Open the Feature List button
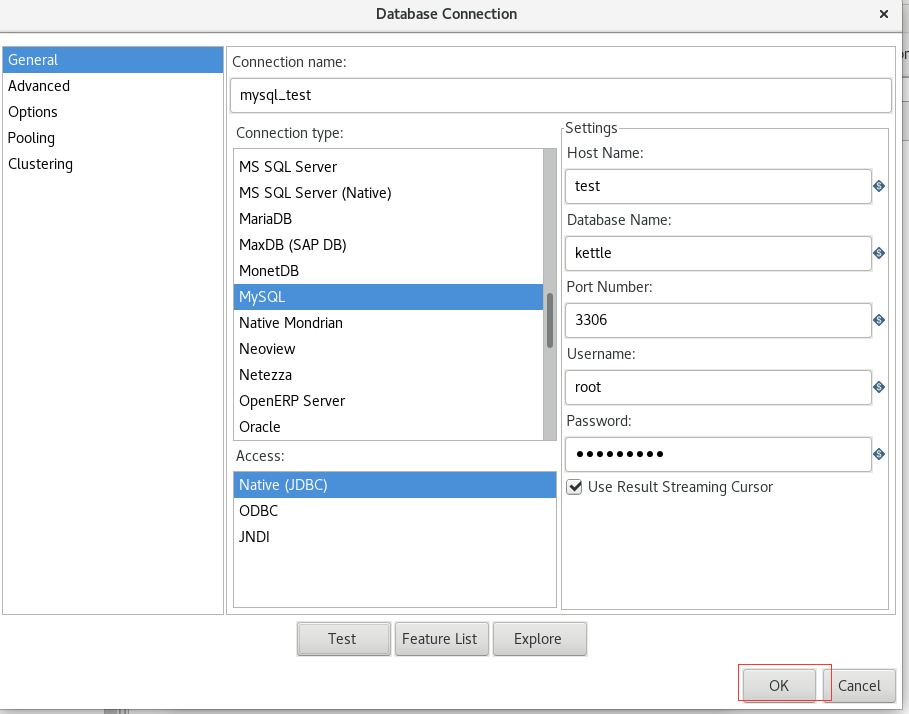The height and width of the screenshot is (714, 909). click(x=441, y=639)
